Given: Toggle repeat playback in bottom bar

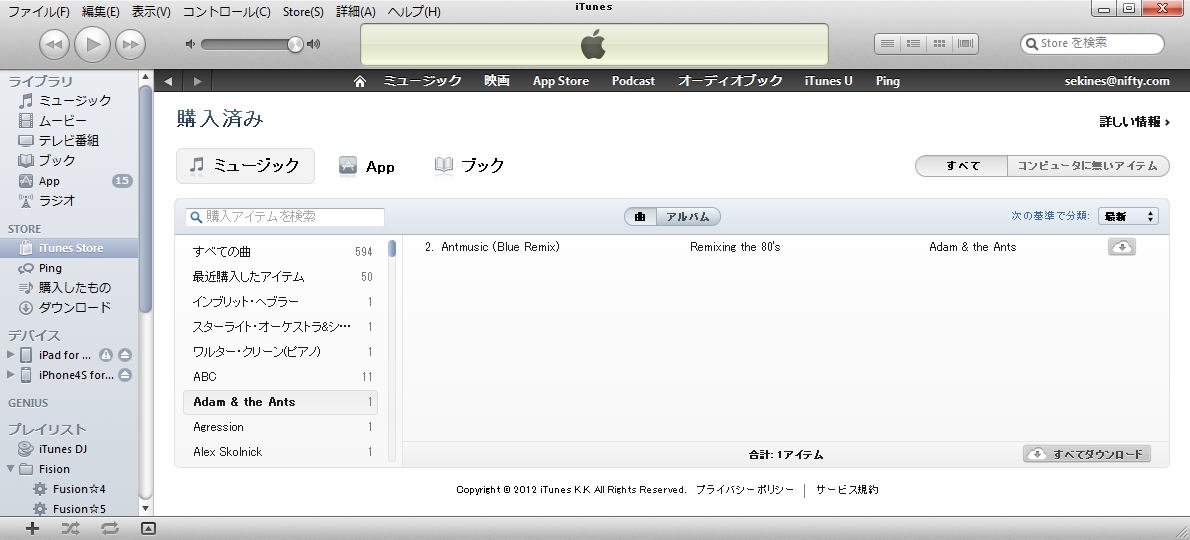Looking at the screenshot, I should click(110, 529).
